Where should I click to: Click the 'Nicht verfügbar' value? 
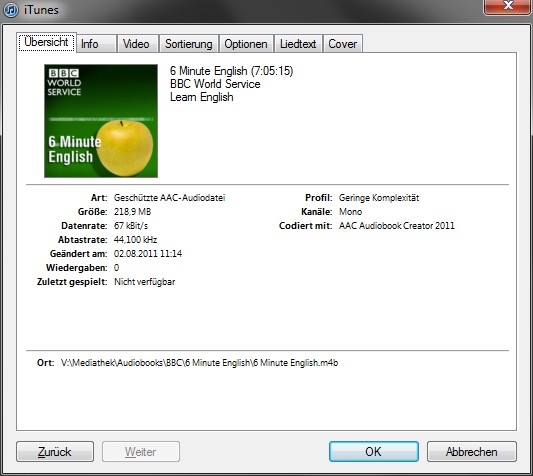click(x=144, y=282)
